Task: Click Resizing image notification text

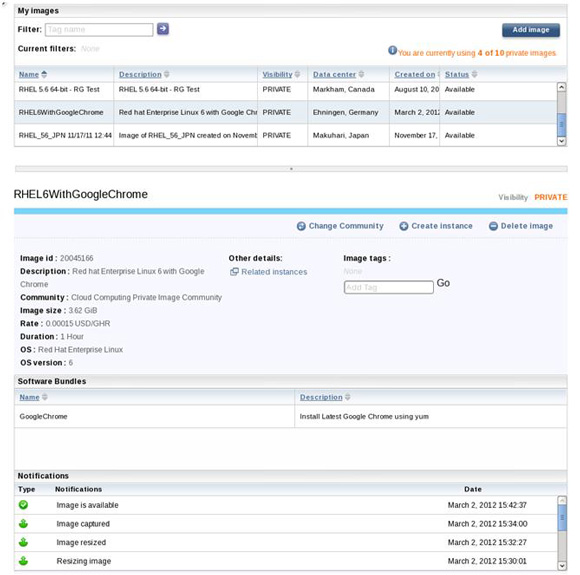Action: 84,561
